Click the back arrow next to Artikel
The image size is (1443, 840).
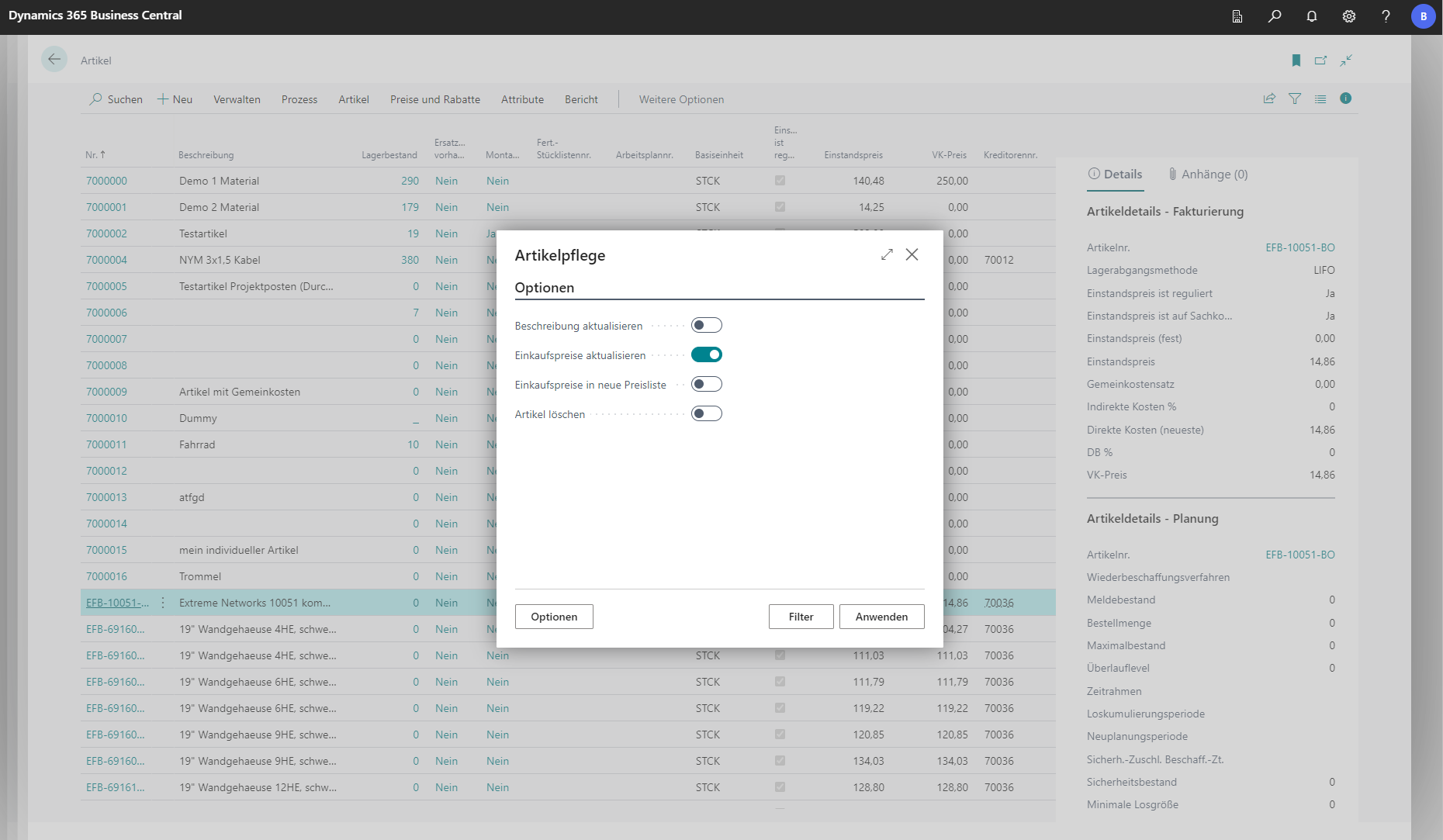(x=54, y=60)
